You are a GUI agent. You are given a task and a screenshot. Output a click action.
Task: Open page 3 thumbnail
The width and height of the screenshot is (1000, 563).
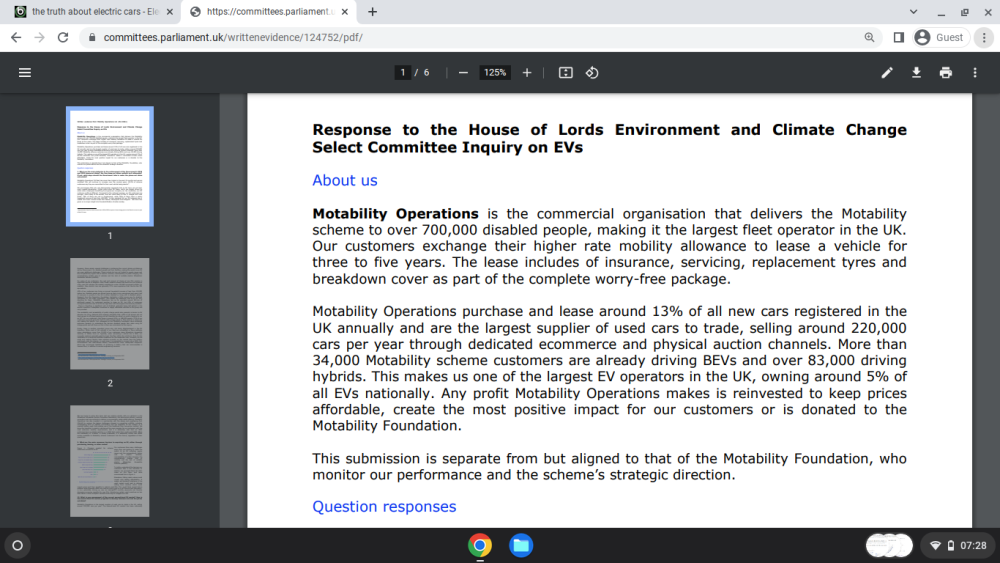110,461
